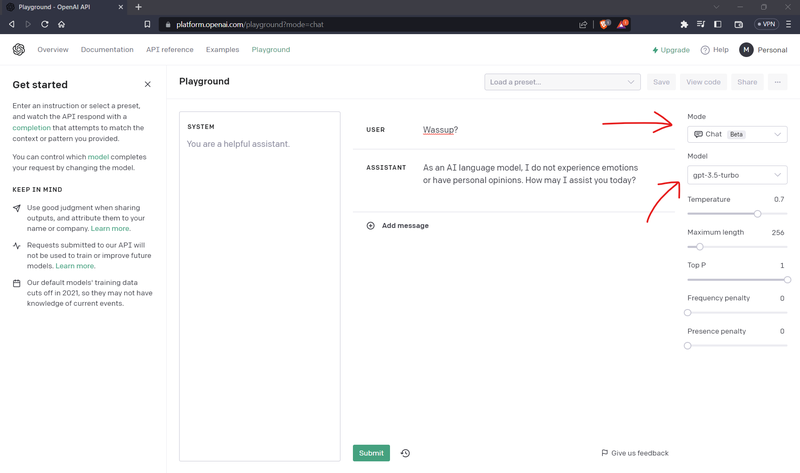The width and height of the screenshot is (800, 473).
Task: Click the user message 'Wassup?'
Action: 440,130
